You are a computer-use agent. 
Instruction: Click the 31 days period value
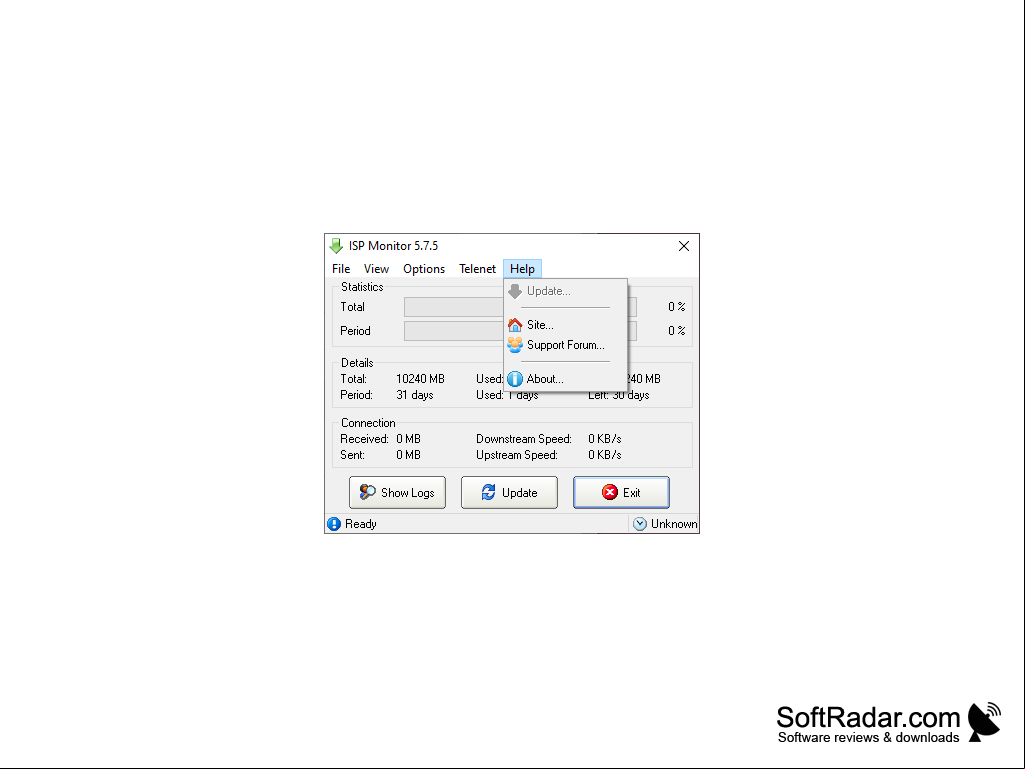tap(414, 395)
